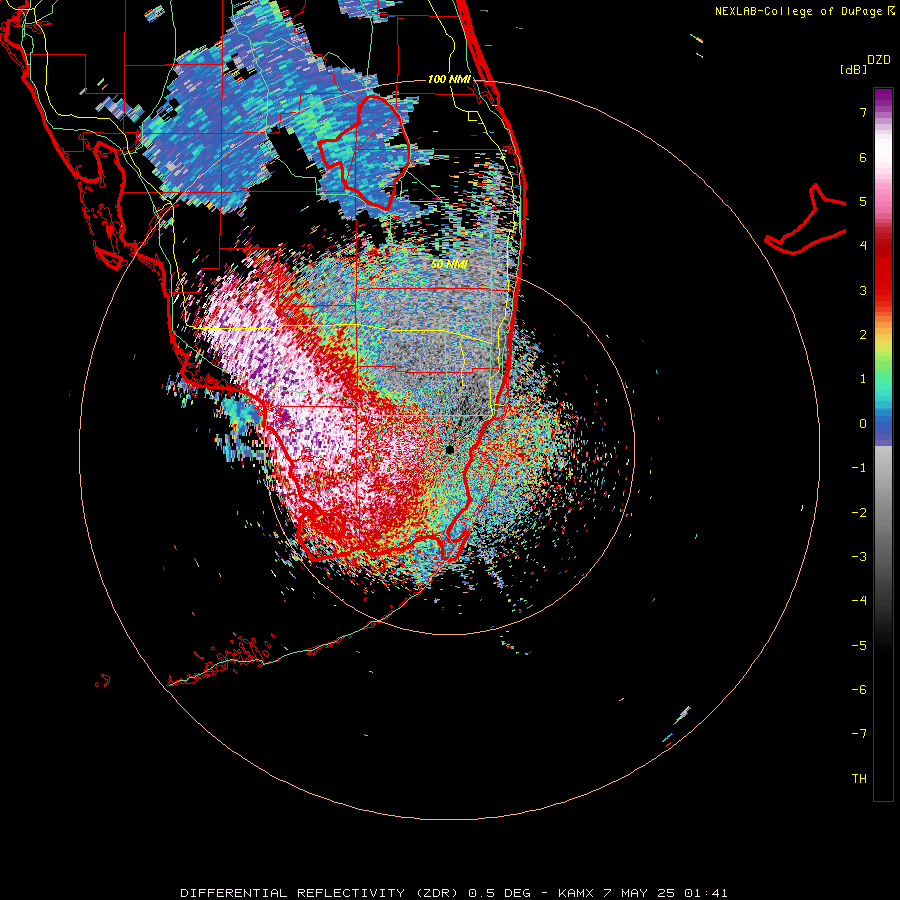The image size is (900, 900).
Task: Click the 1 value on the color scale
Action: [x=863, y=379]
